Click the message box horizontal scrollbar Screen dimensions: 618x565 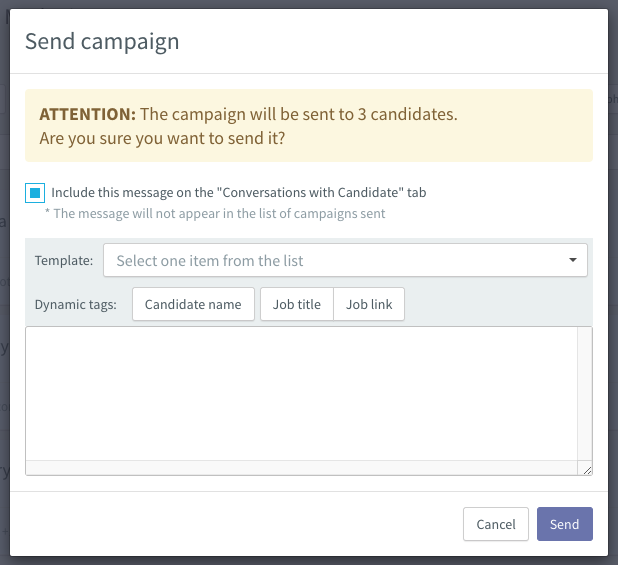[300, 468]
